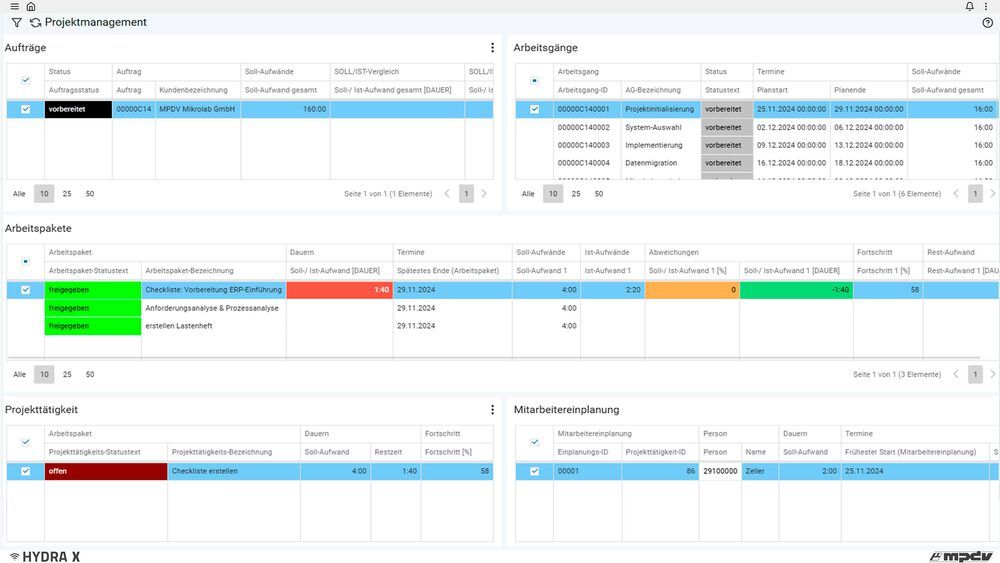1000x563 pixels.
Task: Go to next page in Aufträge pagination
Action: (x=484, y=194)
